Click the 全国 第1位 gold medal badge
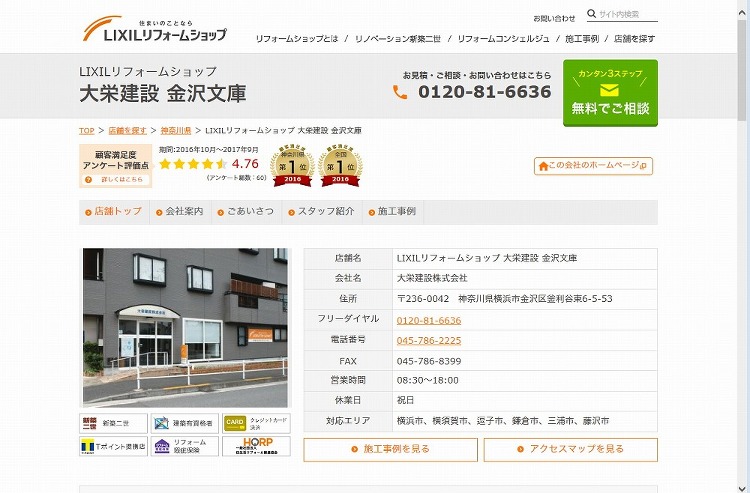Viewport: 750px width, 493px height. click(340, 165)
